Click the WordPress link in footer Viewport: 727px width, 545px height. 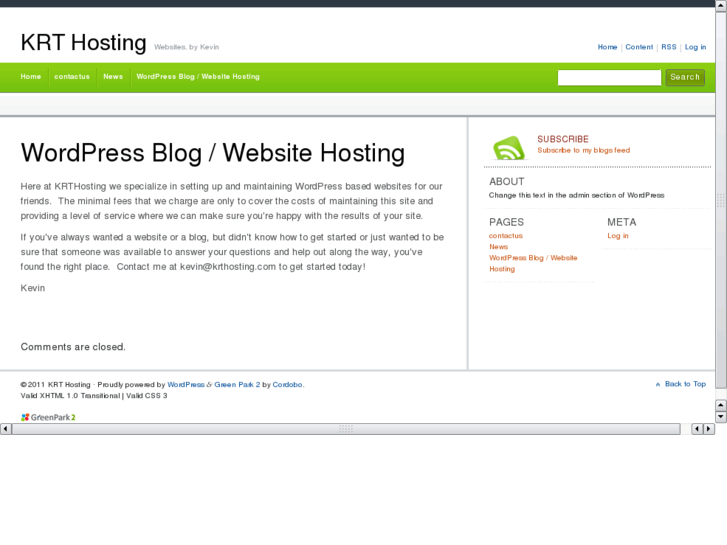tap(185, 385)
